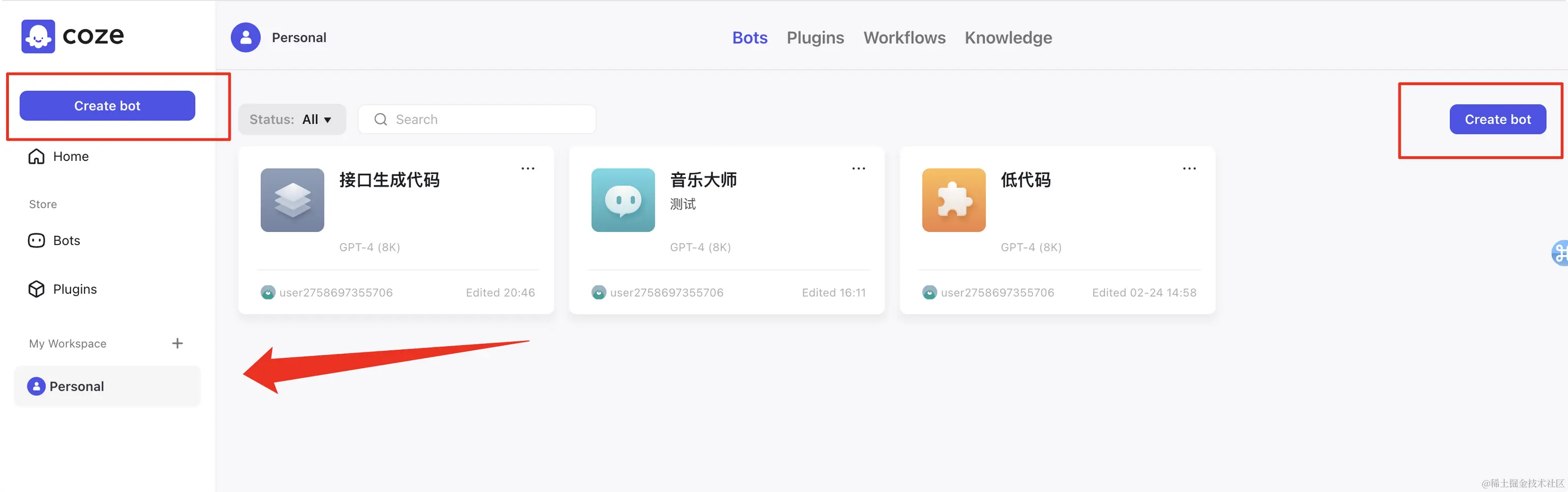Open the 音乐大师 bot chat icon
1568x492 pixels.
[x=623, y=200]
